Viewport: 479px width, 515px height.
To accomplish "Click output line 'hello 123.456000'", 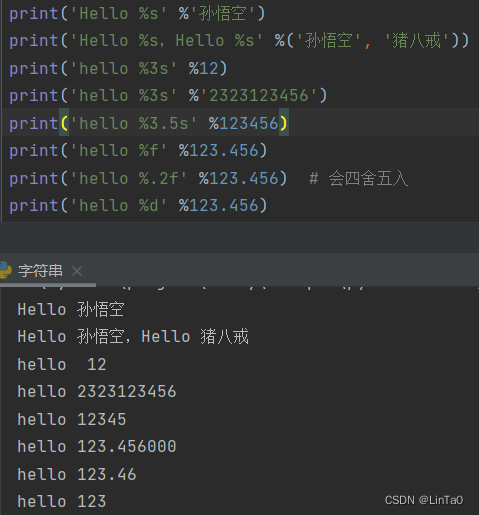I will point(97,446).
